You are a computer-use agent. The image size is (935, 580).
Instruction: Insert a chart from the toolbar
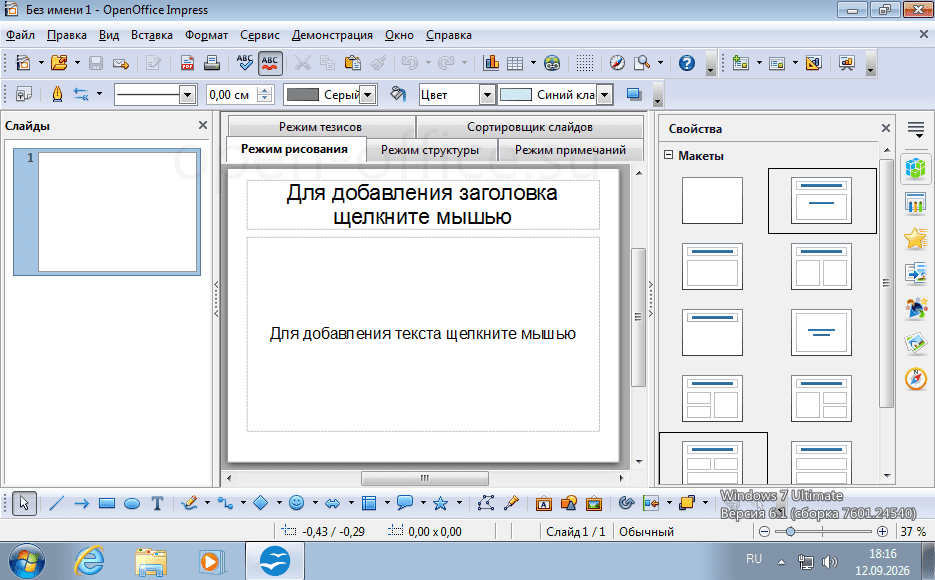click(x=491, y=63)
